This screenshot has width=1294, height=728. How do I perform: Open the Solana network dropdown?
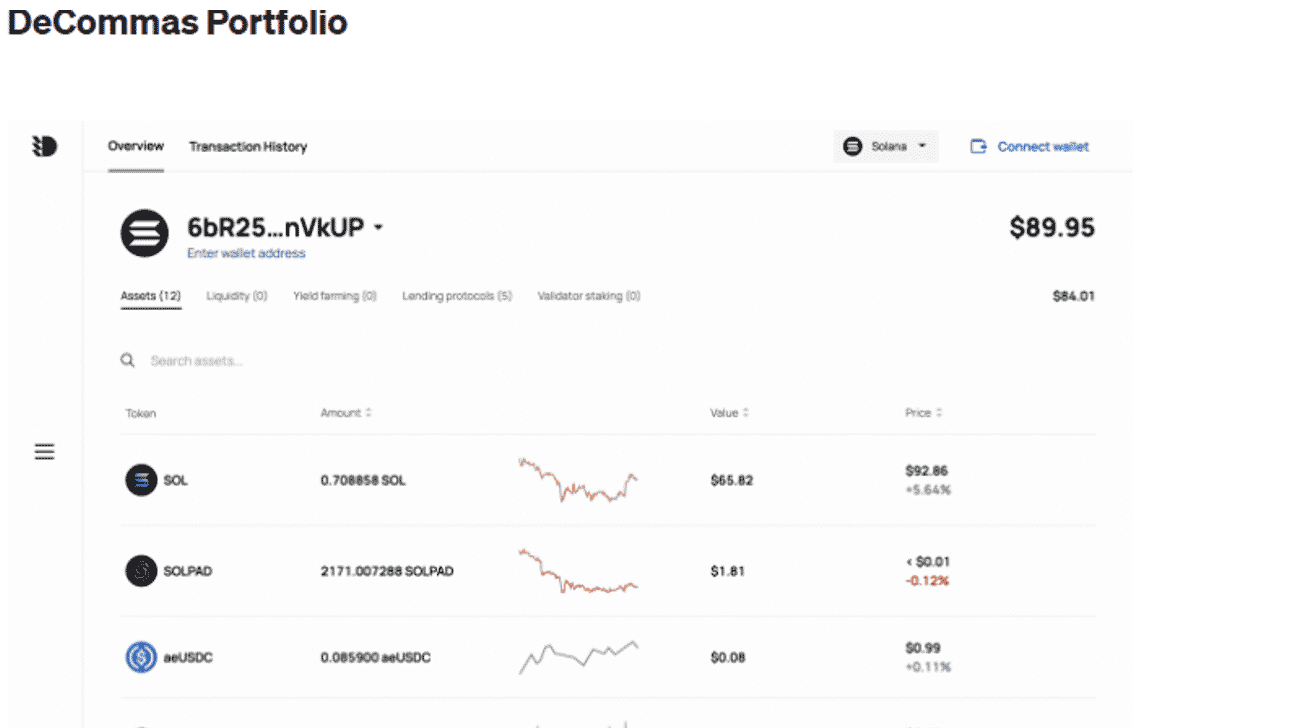(886, 146)
